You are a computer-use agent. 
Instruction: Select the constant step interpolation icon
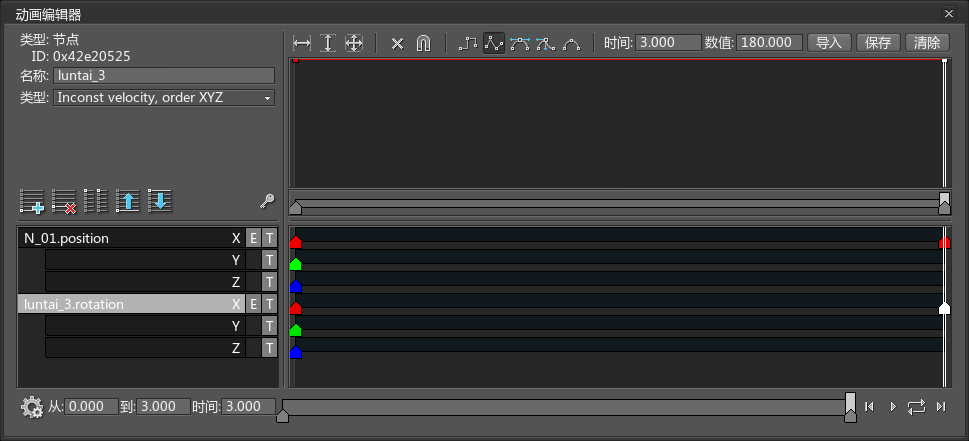468,43
